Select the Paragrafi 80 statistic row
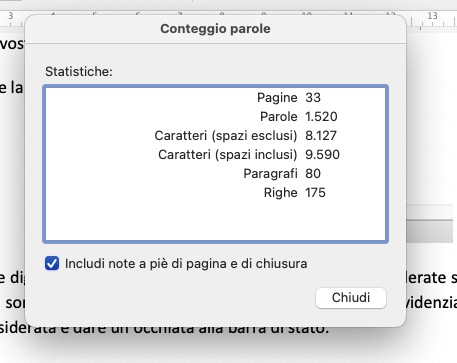 pyautogui.click(x=216, y=174)
